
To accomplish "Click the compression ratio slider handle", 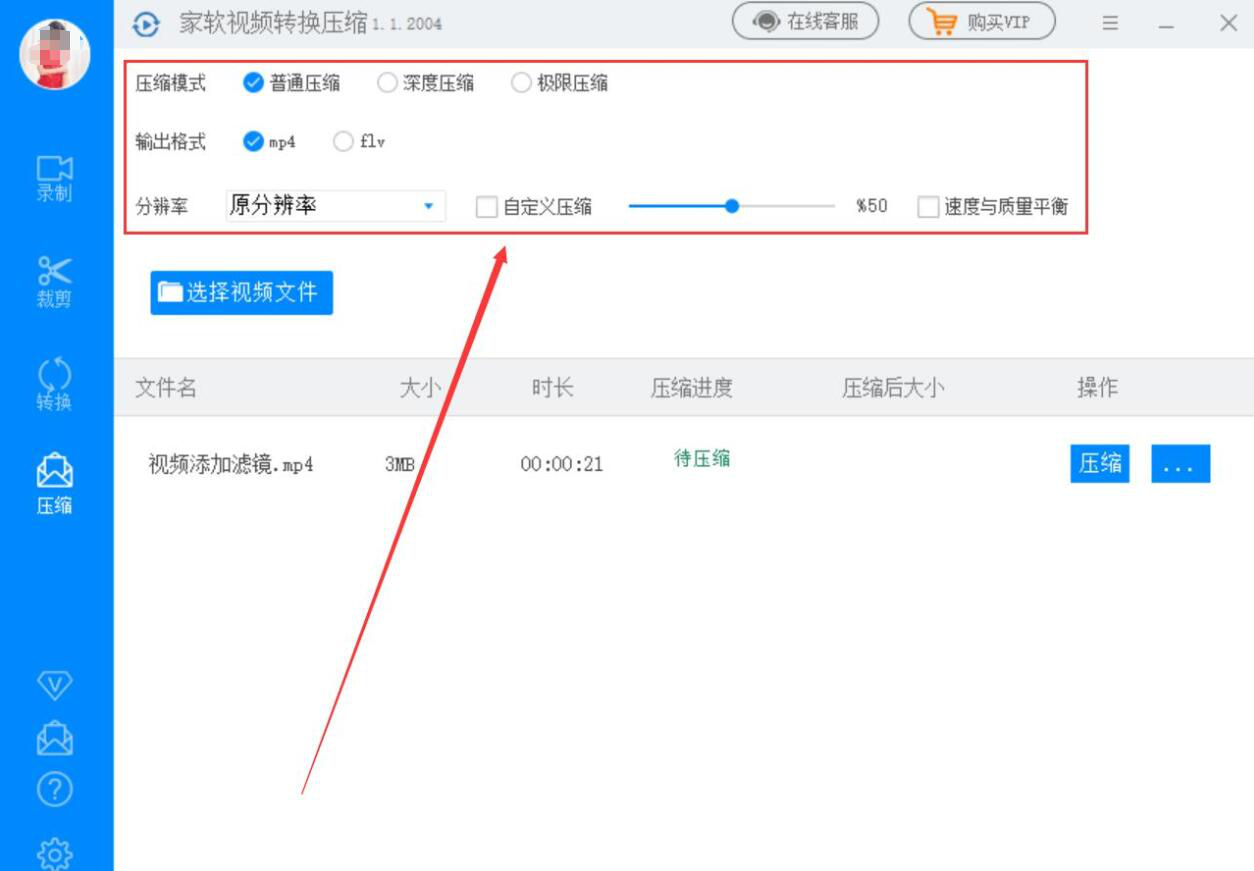I will pos(732,206).
